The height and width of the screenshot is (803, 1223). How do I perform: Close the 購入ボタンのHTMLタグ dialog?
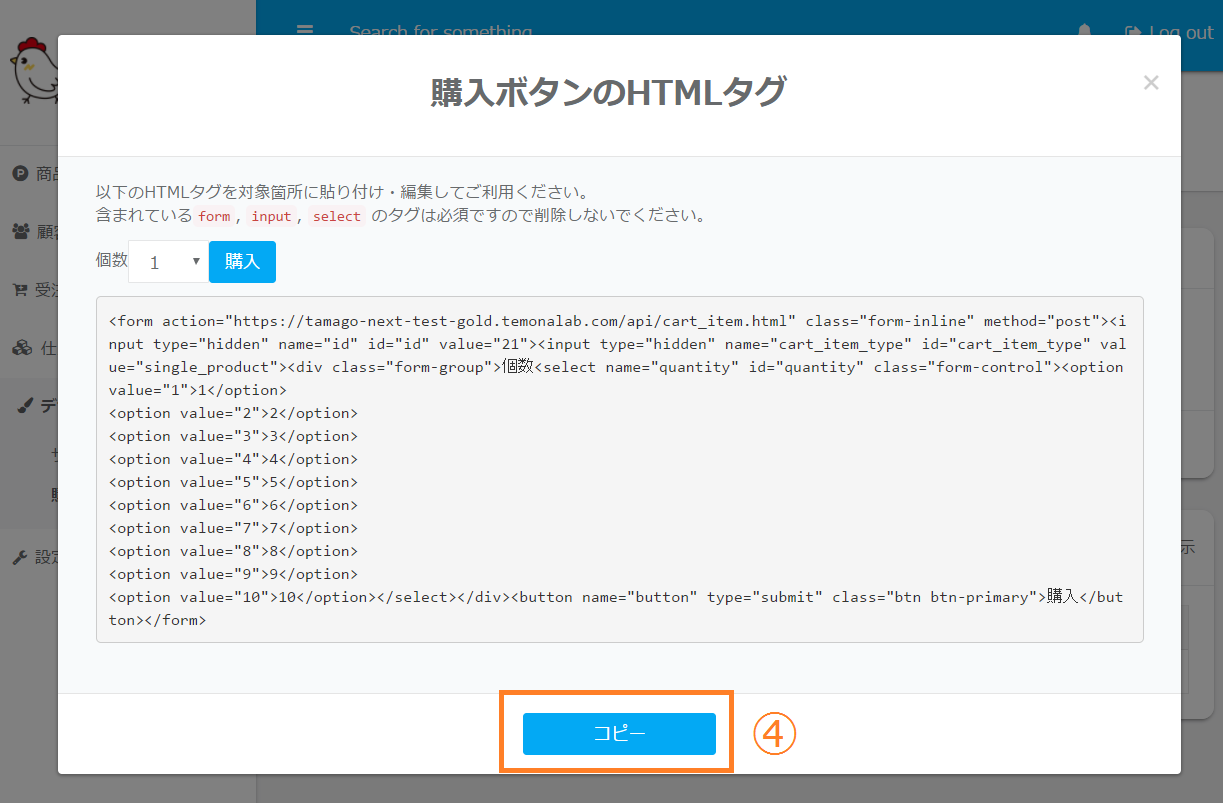1151,83
